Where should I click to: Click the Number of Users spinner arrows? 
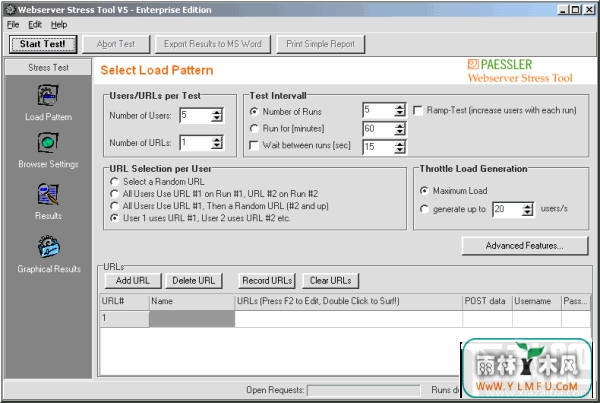tap(217, 115)
